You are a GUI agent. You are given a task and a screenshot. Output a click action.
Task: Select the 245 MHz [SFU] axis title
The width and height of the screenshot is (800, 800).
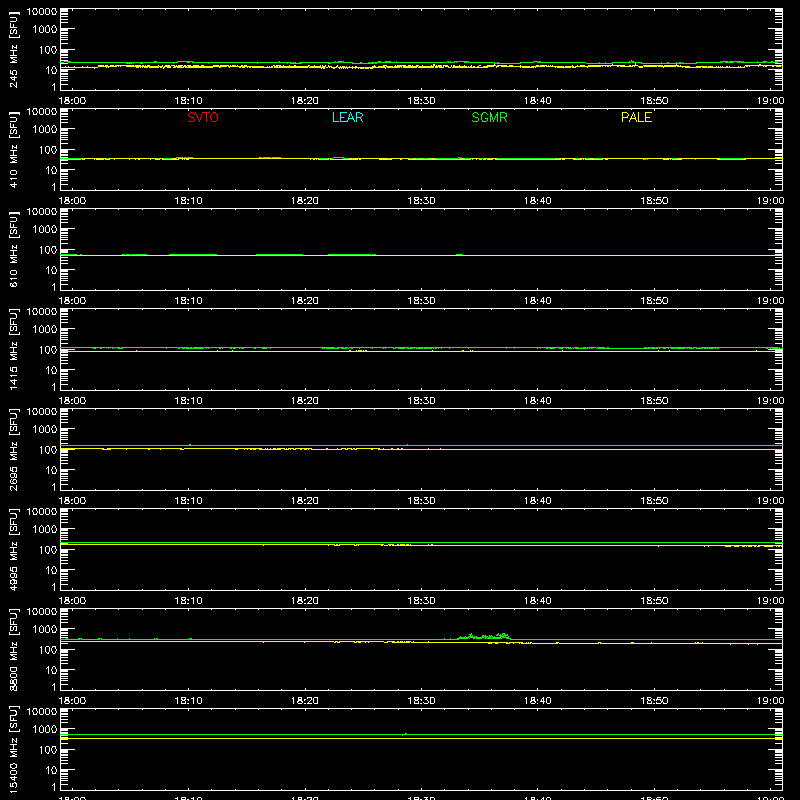(x=14, y=49)
